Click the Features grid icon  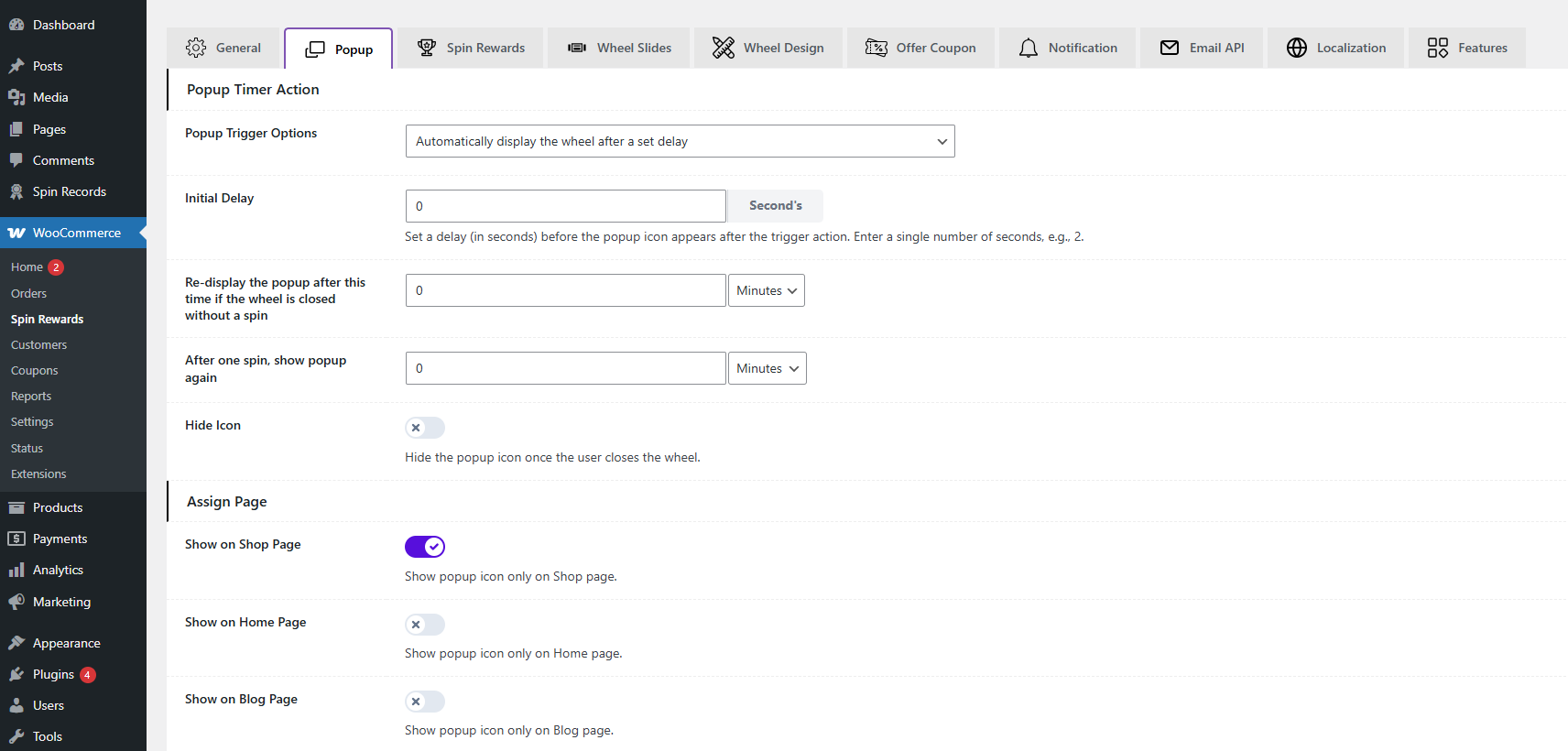(1437, 48)
